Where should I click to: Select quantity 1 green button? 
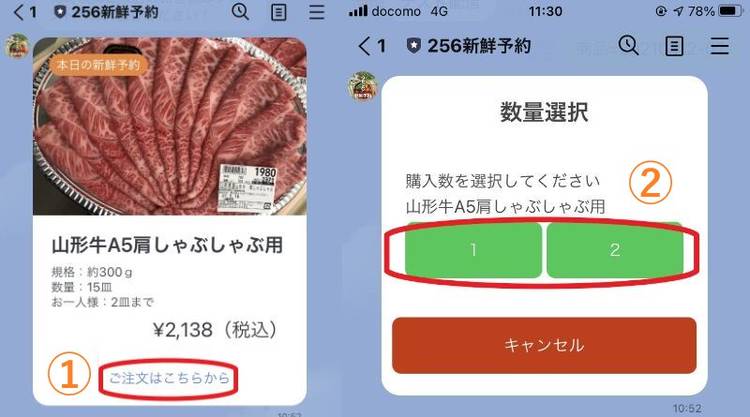point(473,250)
